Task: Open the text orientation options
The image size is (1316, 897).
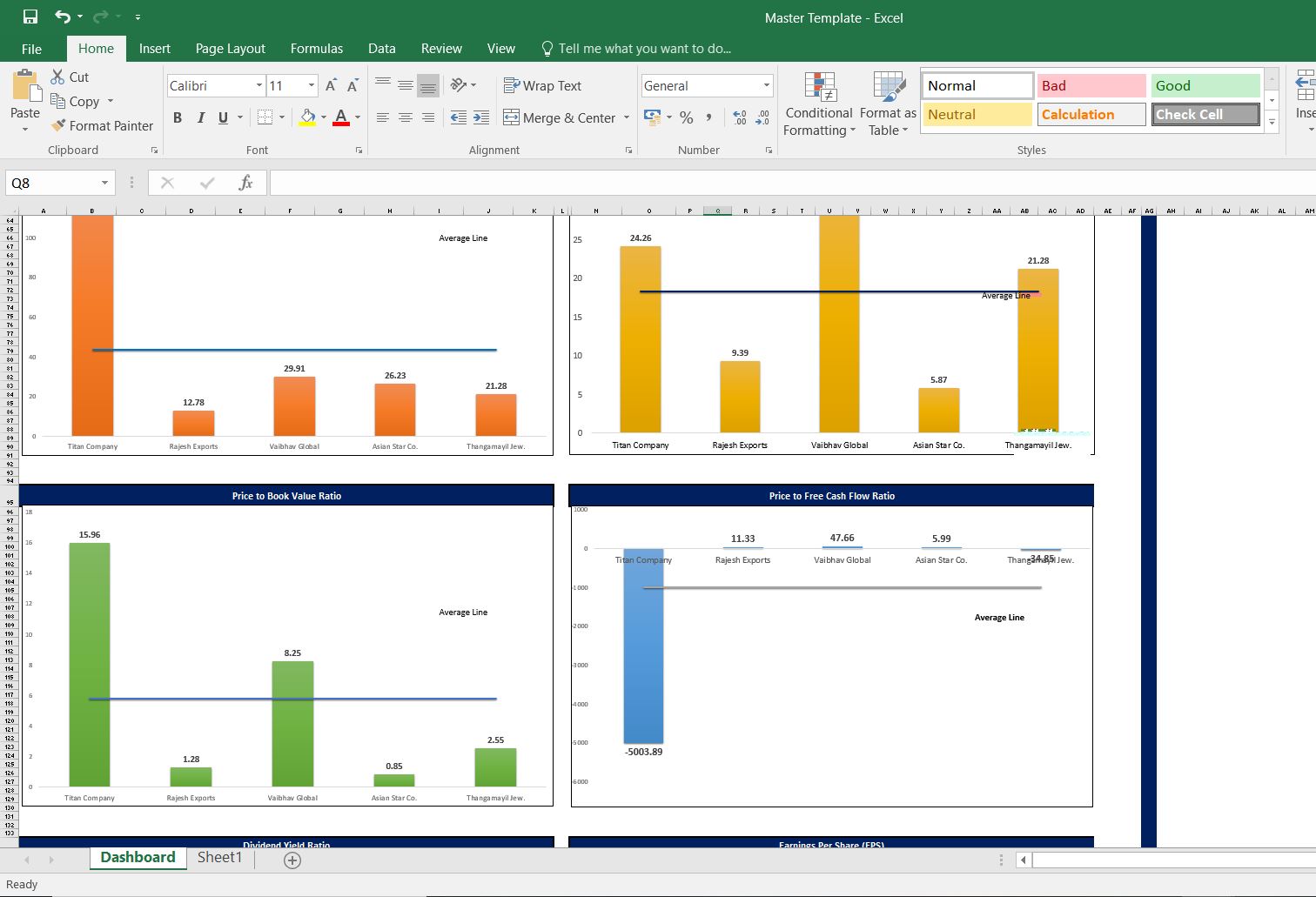Action: coord(463,84)
